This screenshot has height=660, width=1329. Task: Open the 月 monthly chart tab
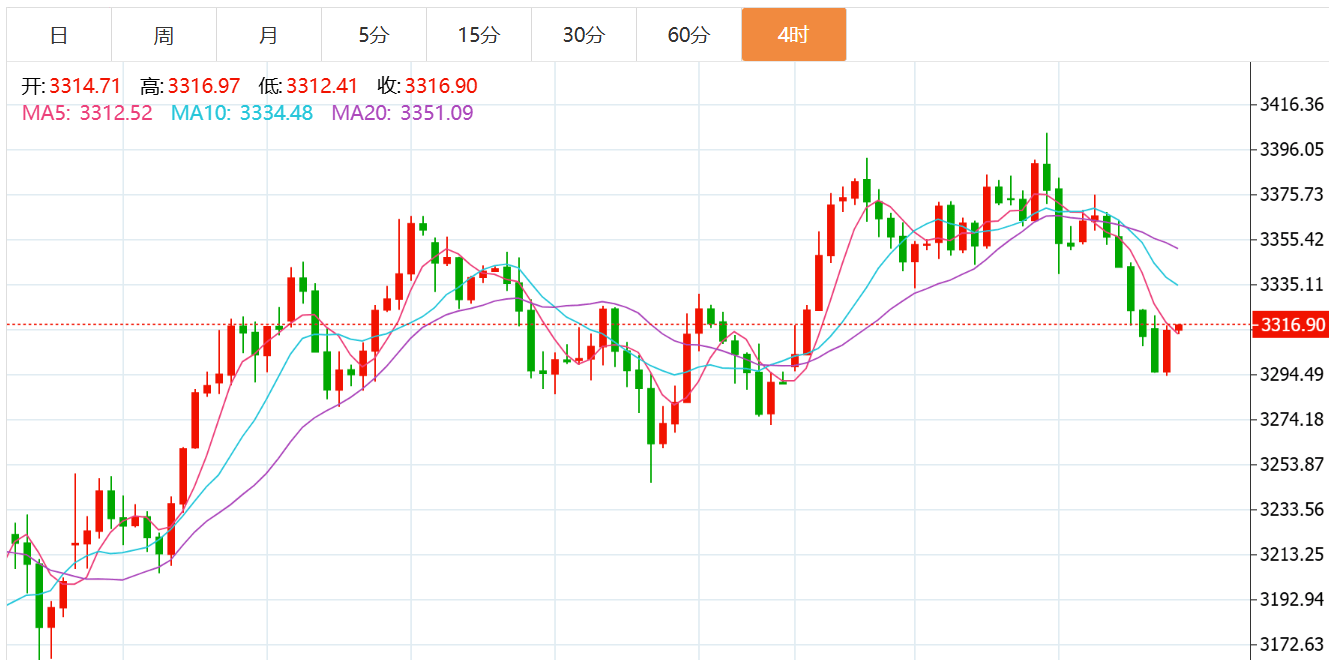(x=269, y=36)
